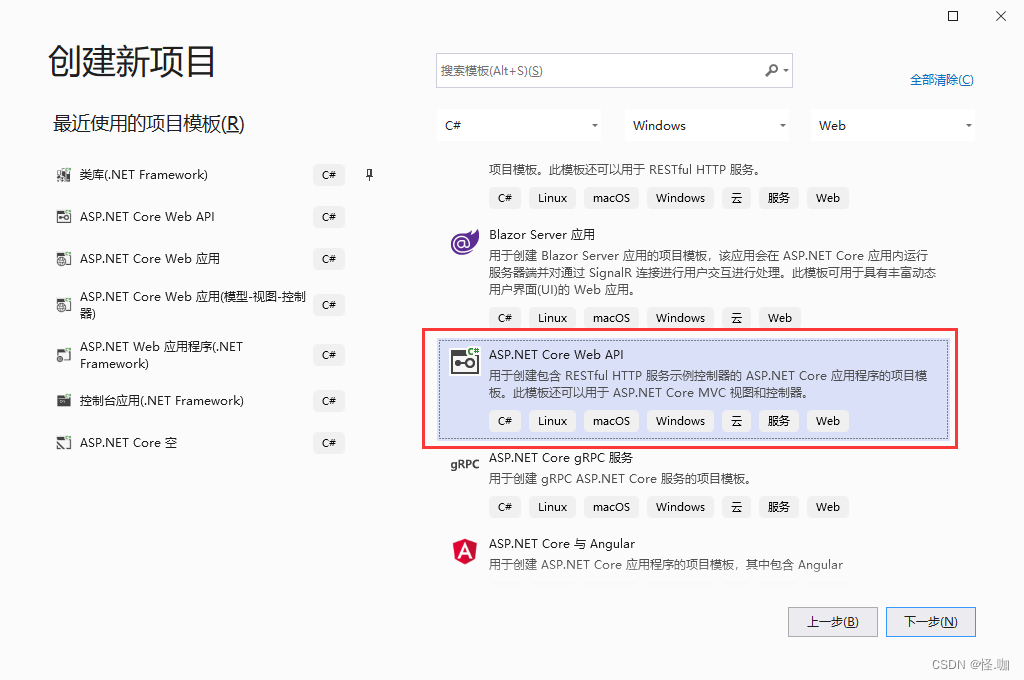
Task: Click the Linux tag under Blazor Server
Action: click(552, 318)
